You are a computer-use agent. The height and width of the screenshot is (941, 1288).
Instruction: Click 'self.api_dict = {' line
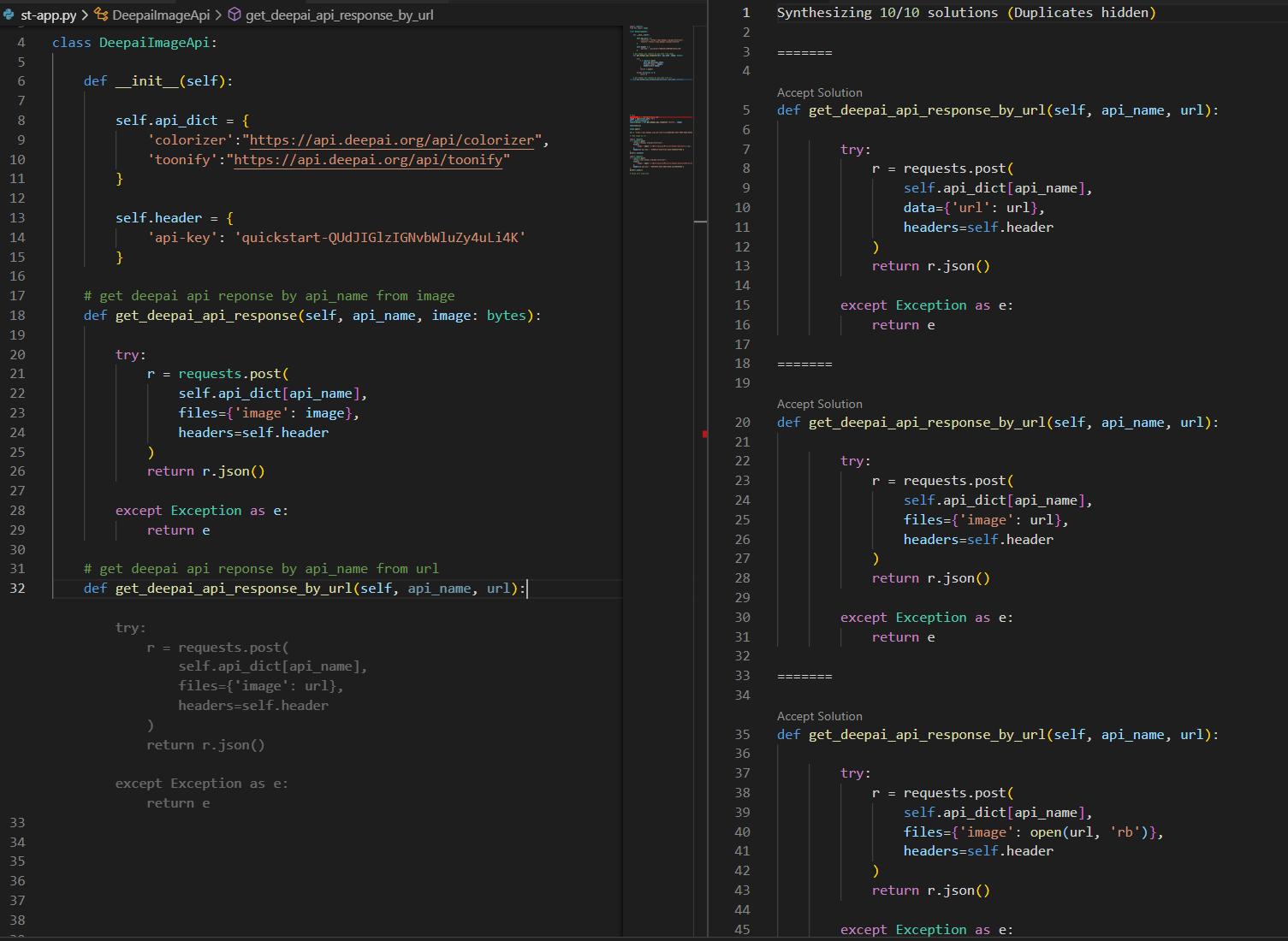pos(182,120)
